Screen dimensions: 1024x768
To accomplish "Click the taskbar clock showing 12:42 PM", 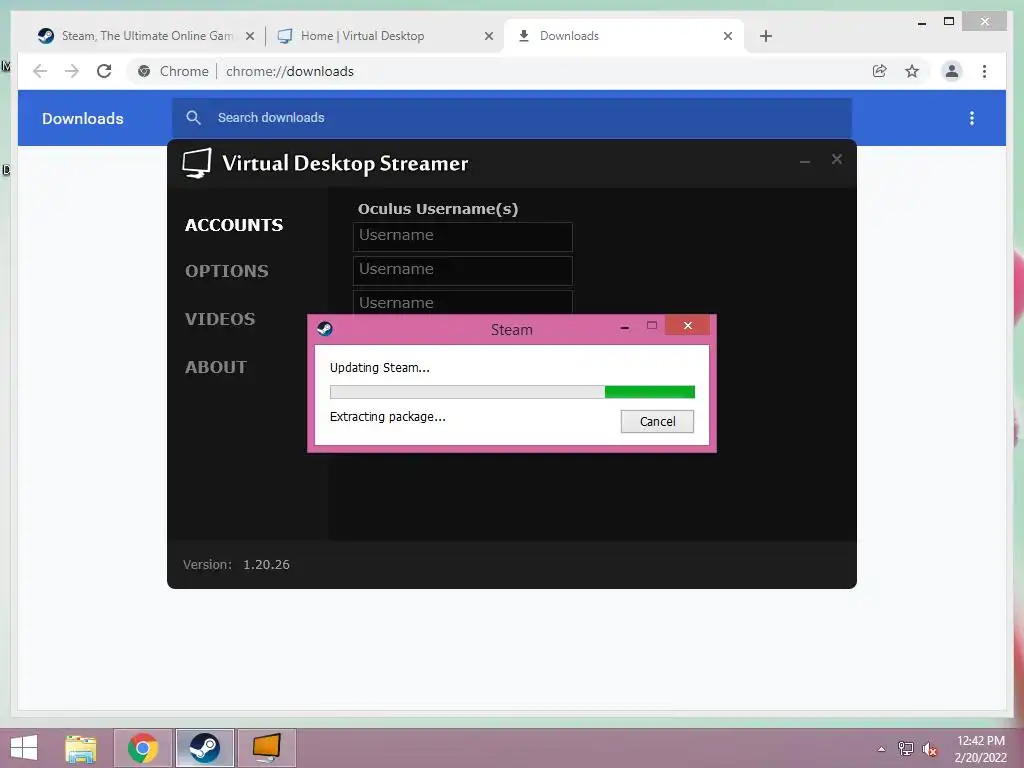I will (x=980, y=748).
